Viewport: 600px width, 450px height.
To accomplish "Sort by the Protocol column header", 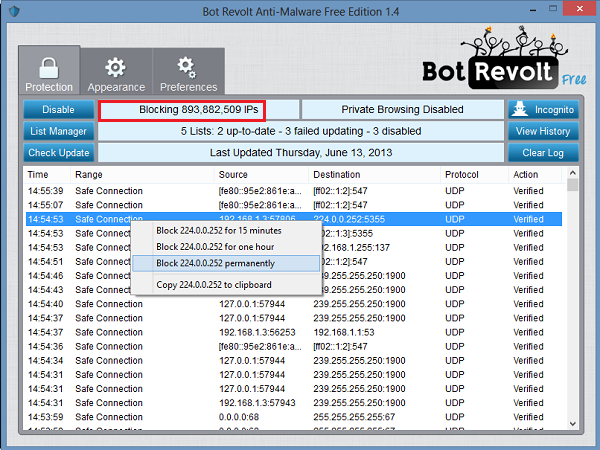I will 474,175.
